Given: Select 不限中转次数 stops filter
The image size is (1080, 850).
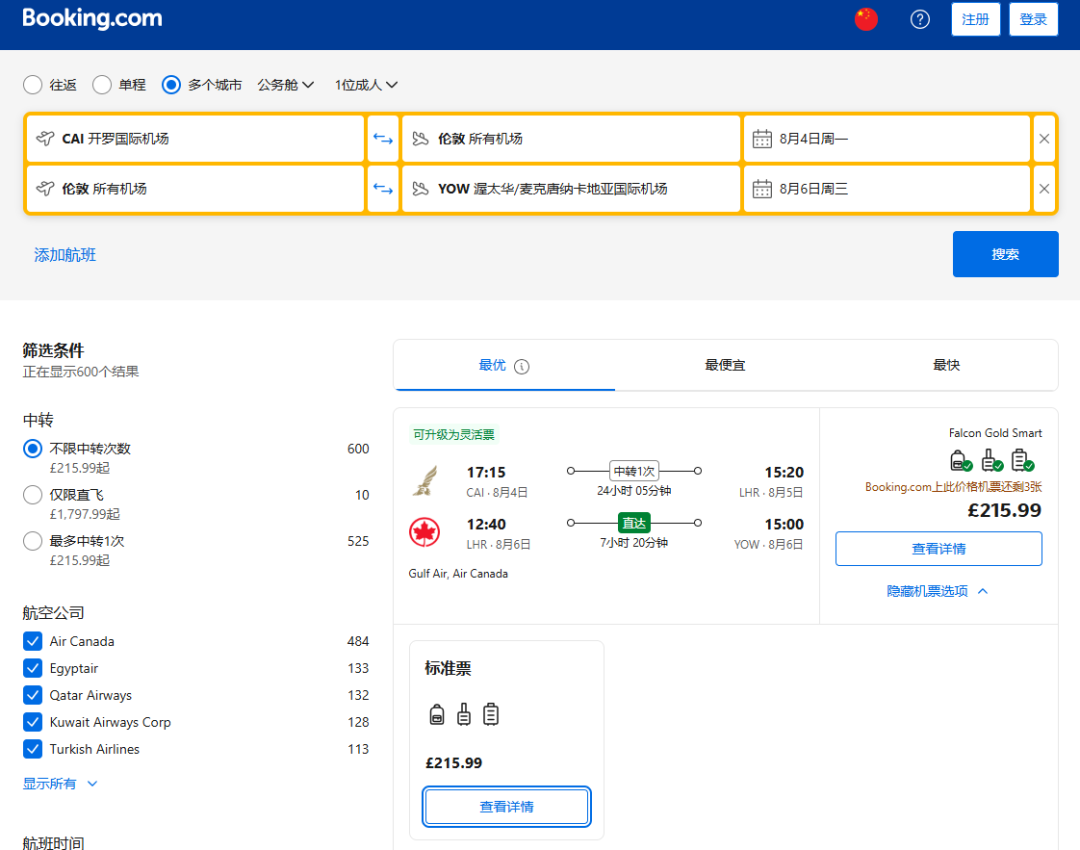Looking at the screenshot, I should [32, 449].
